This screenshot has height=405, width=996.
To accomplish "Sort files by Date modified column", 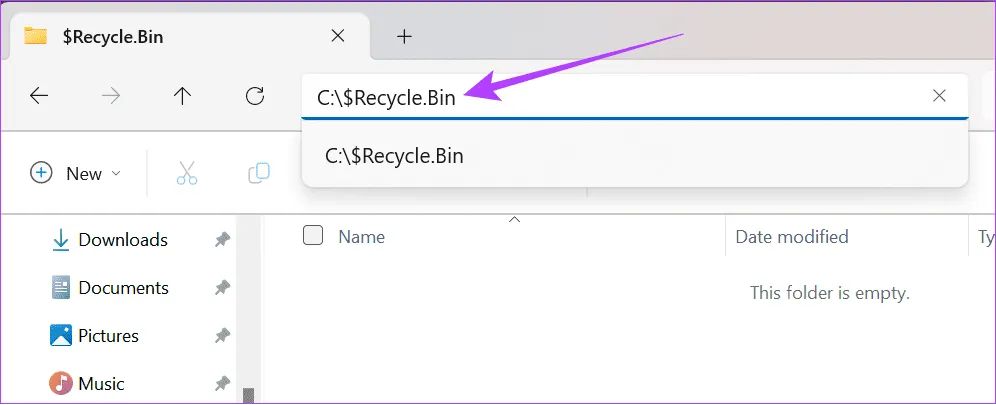I will pyautogui.click(x=791, y=237).
